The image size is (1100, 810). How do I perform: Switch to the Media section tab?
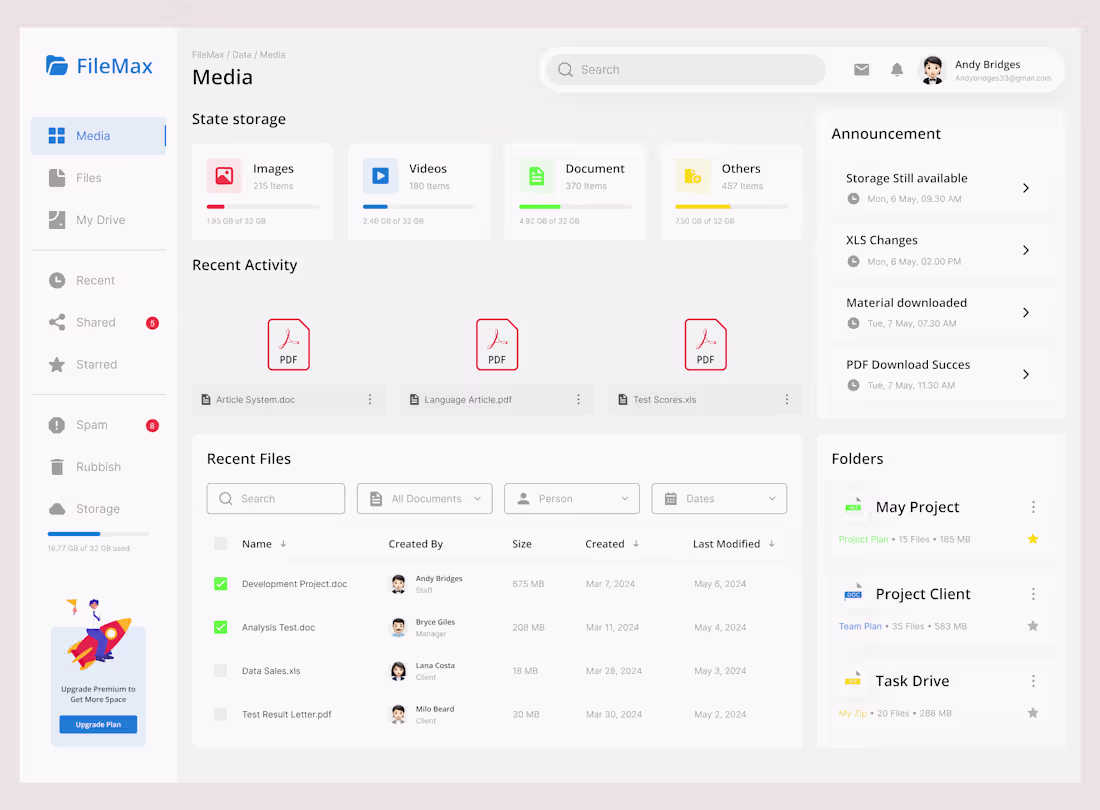click(92, 135)
